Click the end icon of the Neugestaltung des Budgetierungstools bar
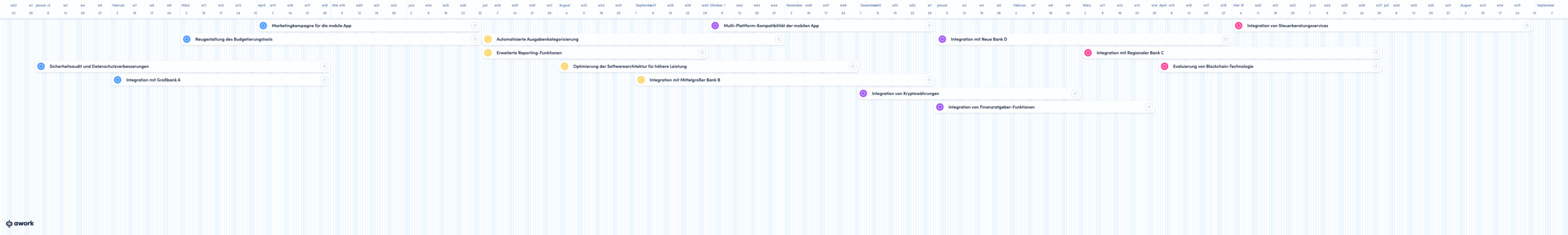Image resolution: width=1568 pixels, height=235 pixels. (x=475, y=39)
